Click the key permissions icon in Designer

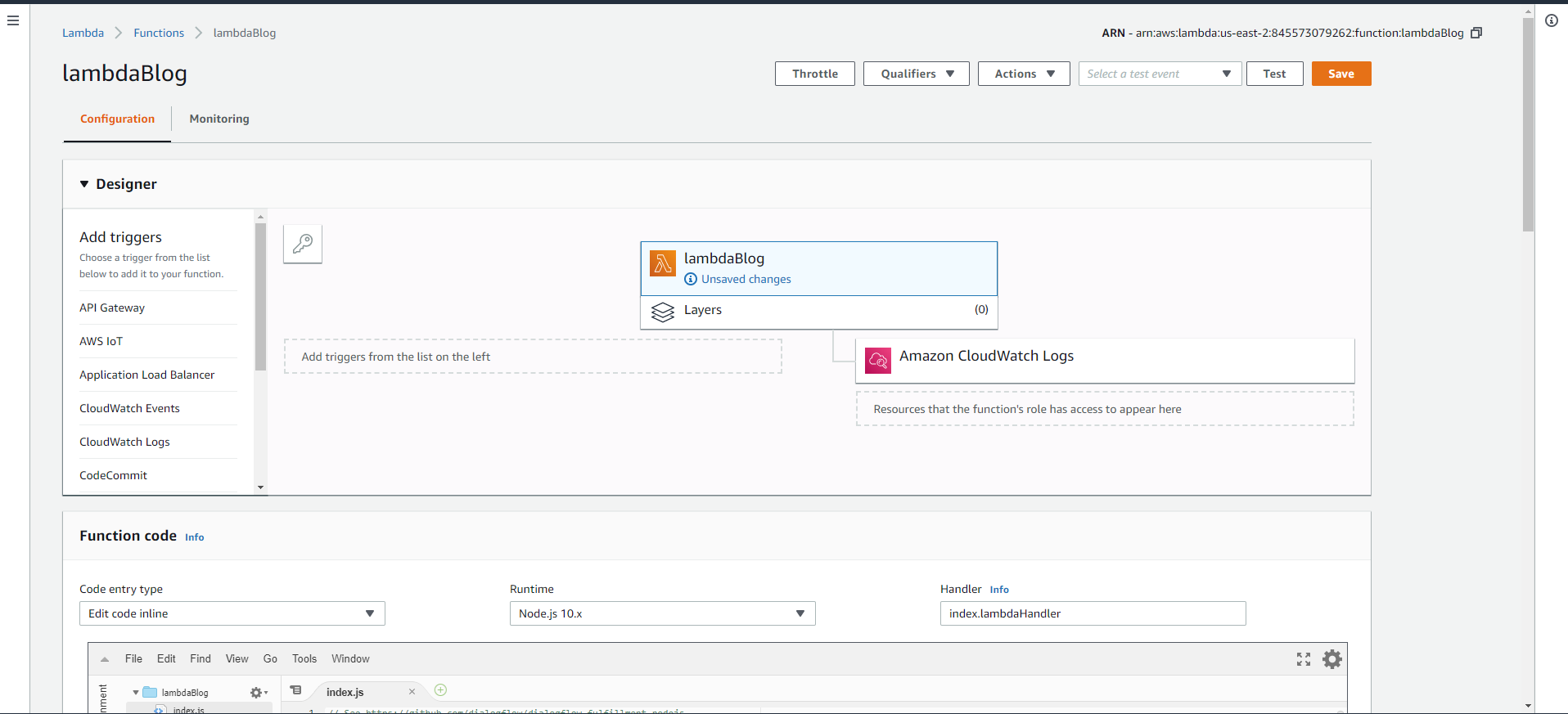point(303,244)
